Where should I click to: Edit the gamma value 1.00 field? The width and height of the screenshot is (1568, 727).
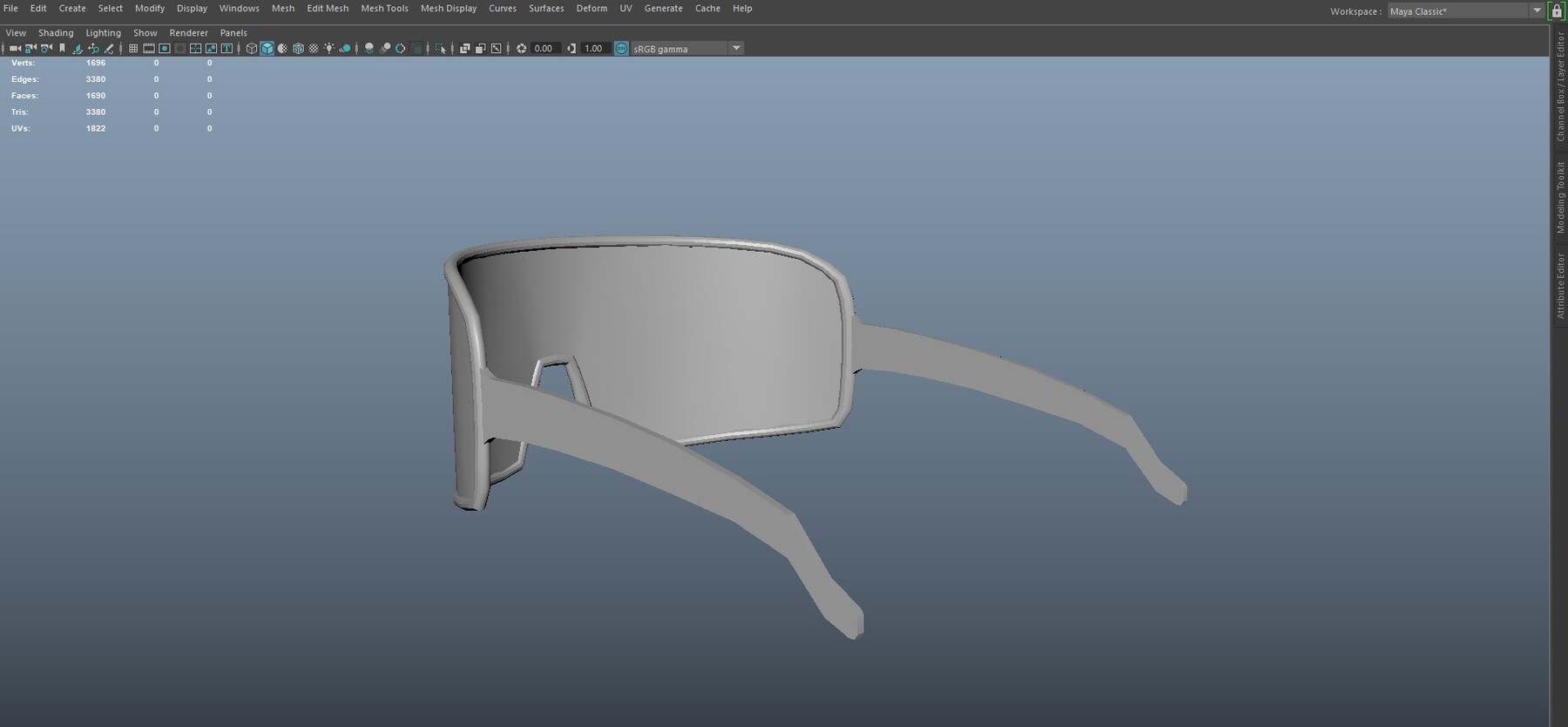(x=596, y=48)
